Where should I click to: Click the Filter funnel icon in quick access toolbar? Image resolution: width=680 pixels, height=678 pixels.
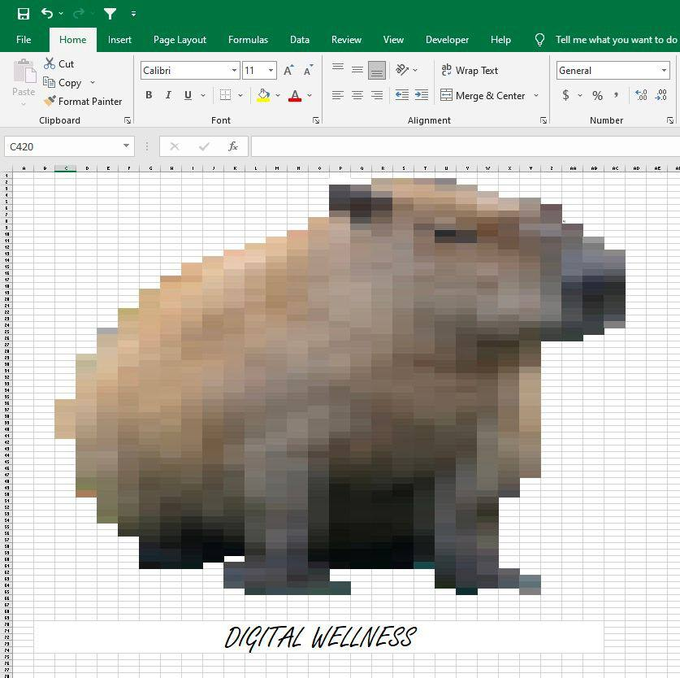[110, 14]
